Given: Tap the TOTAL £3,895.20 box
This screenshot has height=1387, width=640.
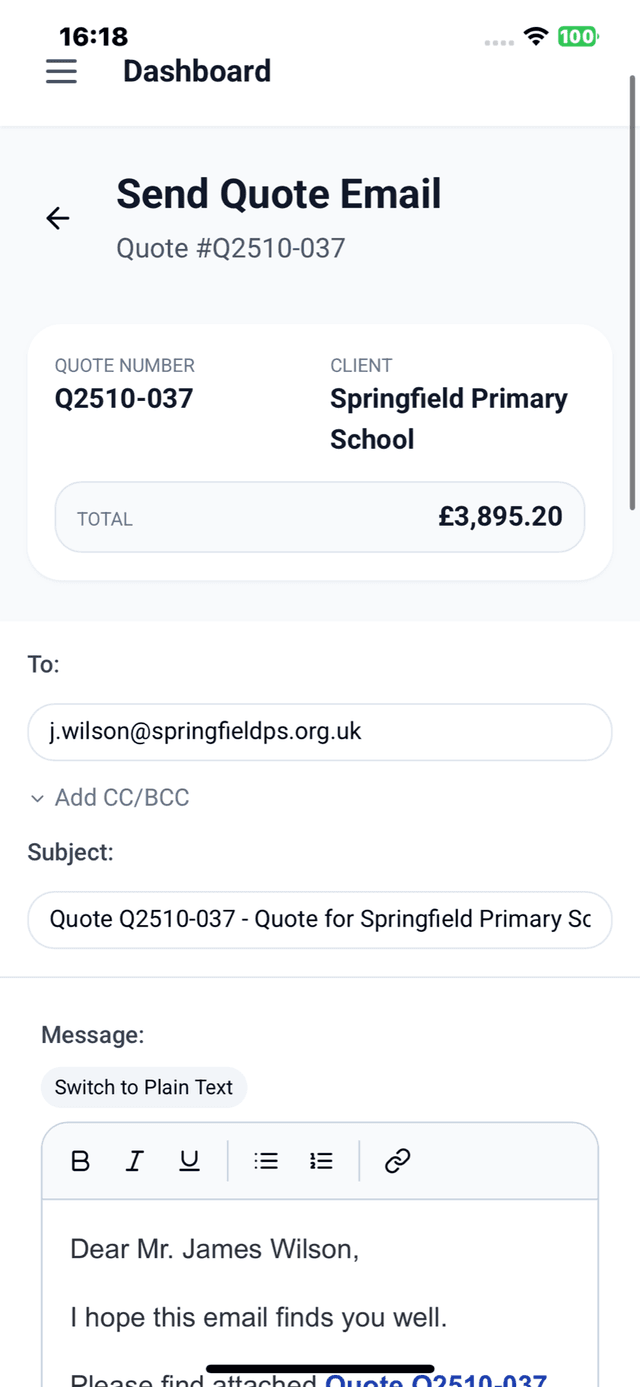Looking at the screenshot, I should pos(319,517).
